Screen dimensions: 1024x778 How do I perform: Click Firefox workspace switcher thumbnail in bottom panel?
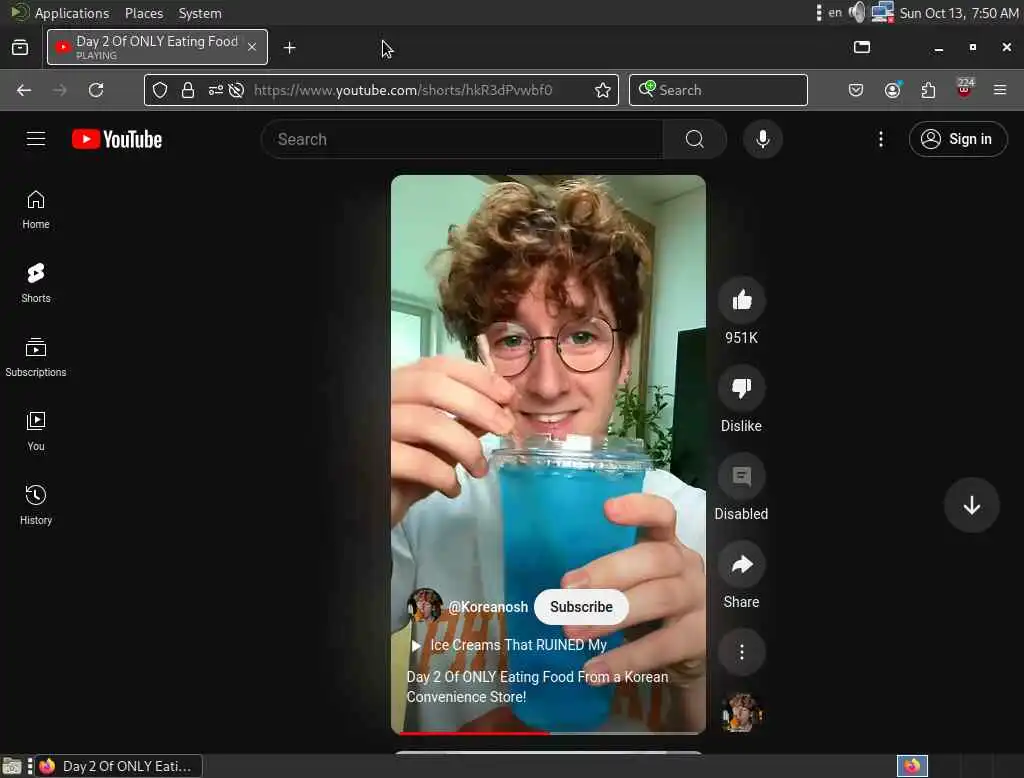click(x=912, y=766)
